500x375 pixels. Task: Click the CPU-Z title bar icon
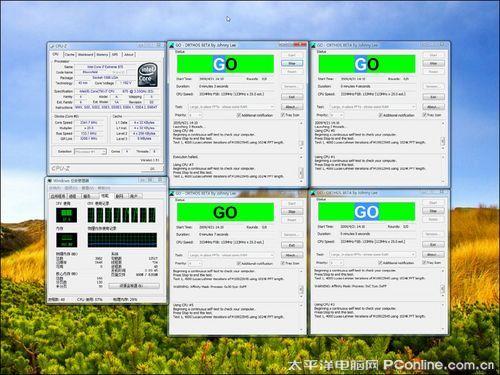(x=52, y=46)
